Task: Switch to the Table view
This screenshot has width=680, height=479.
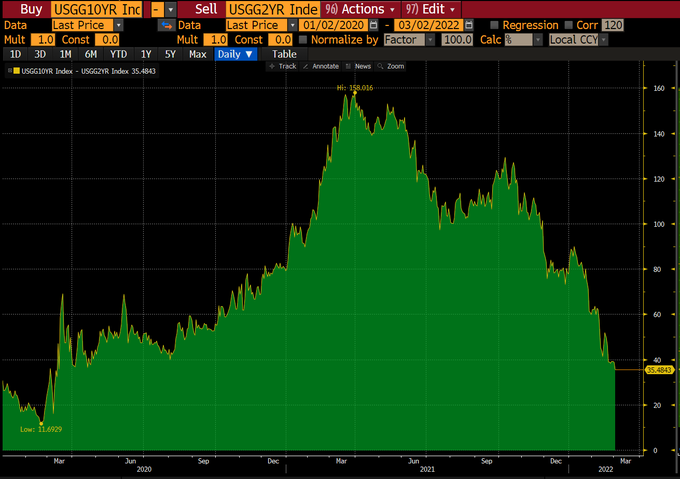Action: click(x=284, y=54)
